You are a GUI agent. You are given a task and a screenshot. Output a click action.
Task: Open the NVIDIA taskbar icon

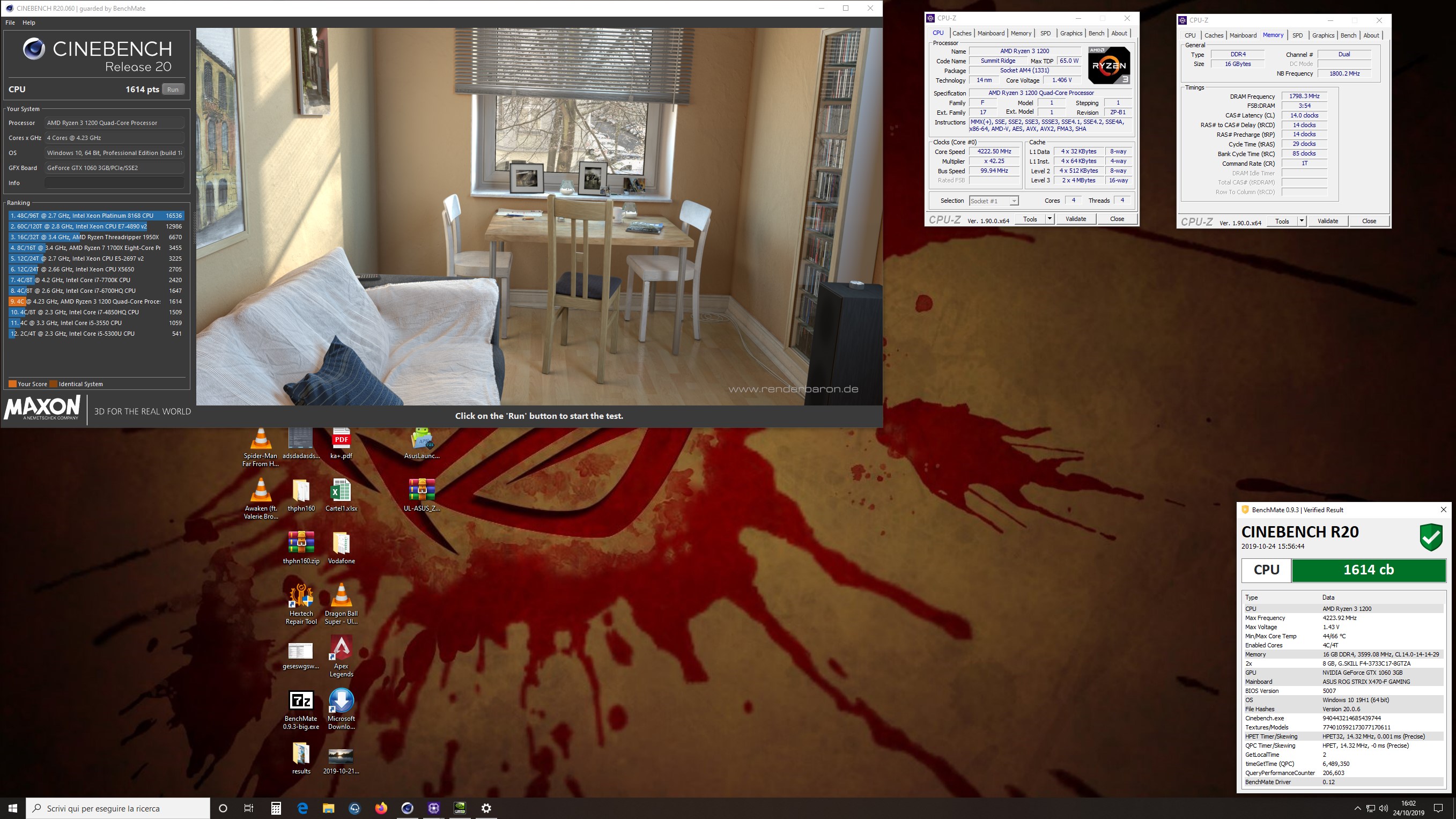460,808
